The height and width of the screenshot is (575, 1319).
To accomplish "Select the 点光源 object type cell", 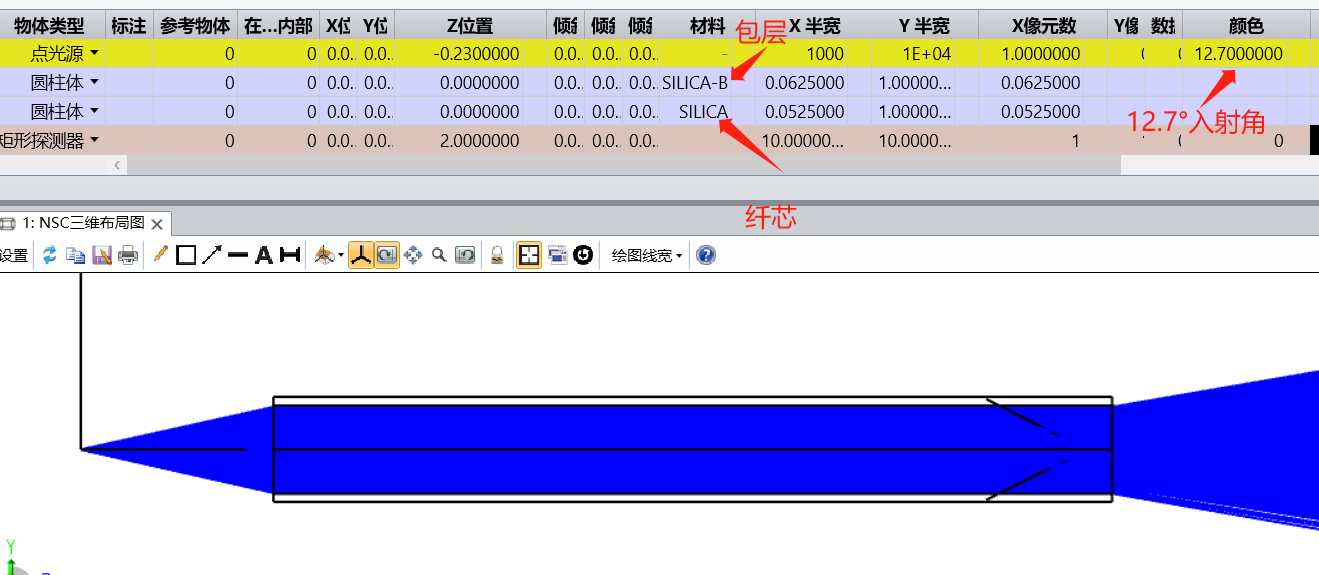I will [52, 54].
